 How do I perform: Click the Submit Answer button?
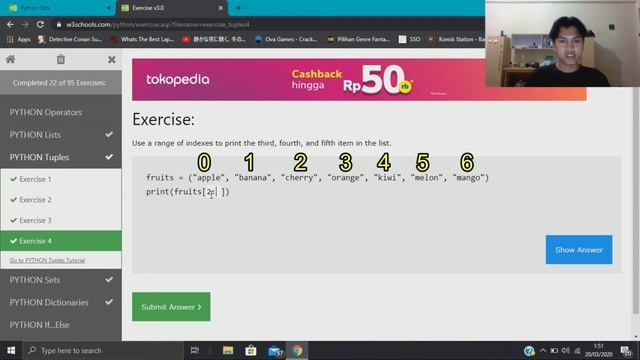tap(171, 307)
